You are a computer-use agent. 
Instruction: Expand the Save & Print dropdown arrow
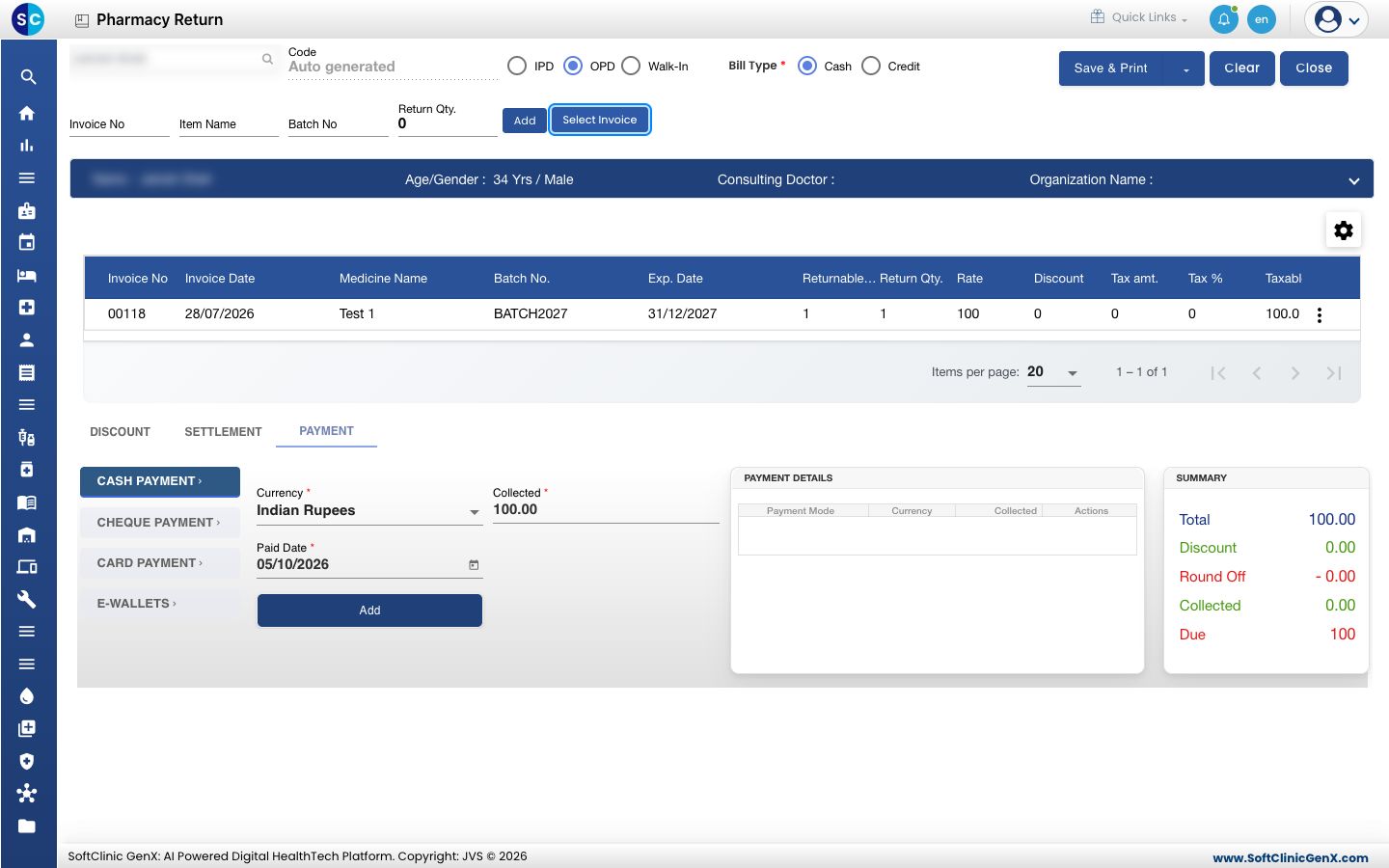coord(1186,68)
